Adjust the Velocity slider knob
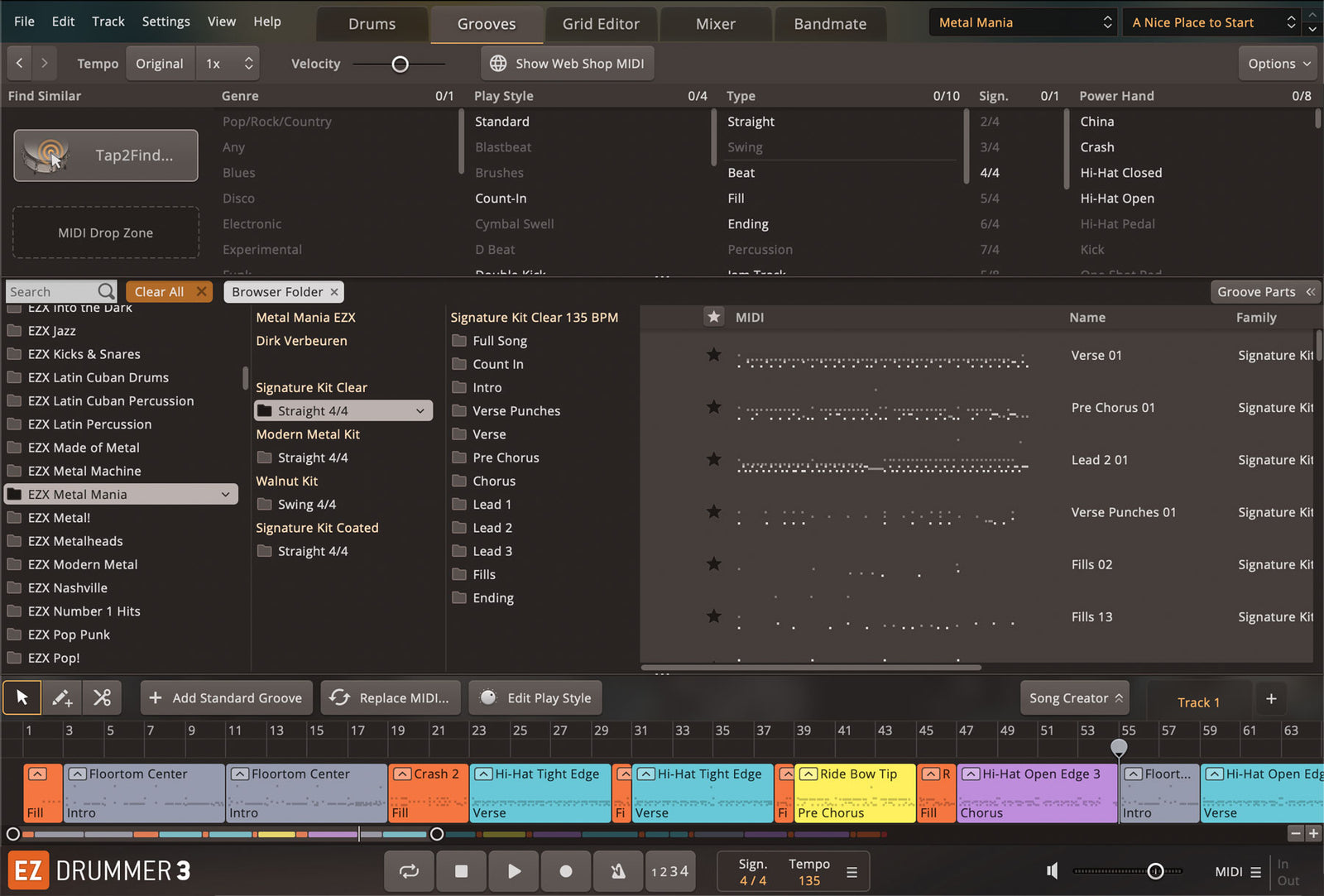1324x896 pixels. click(400, 64)
